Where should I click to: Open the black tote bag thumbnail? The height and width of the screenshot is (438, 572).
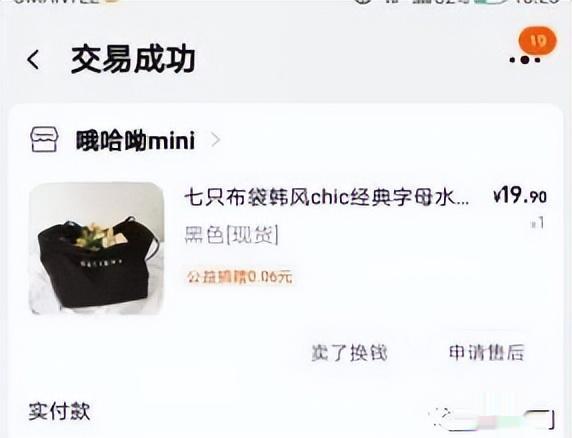point(96,248)
